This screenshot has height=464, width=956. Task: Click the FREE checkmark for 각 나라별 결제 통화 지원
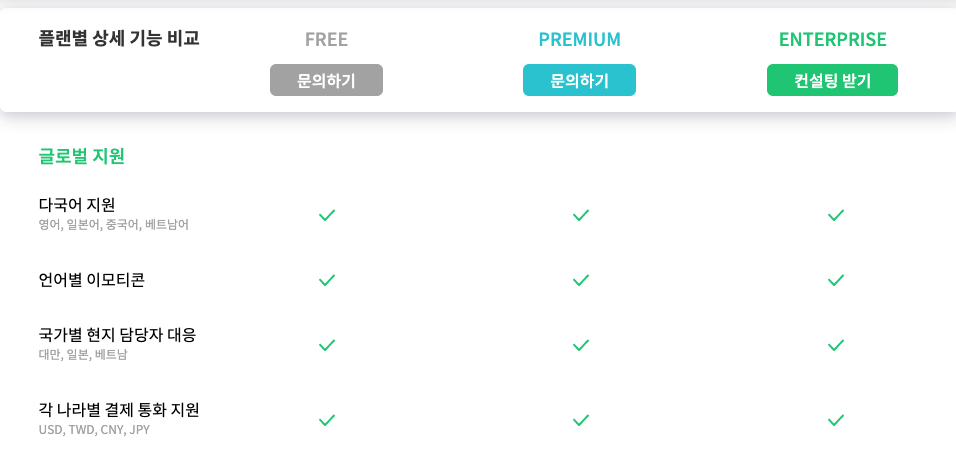point(326,420)
